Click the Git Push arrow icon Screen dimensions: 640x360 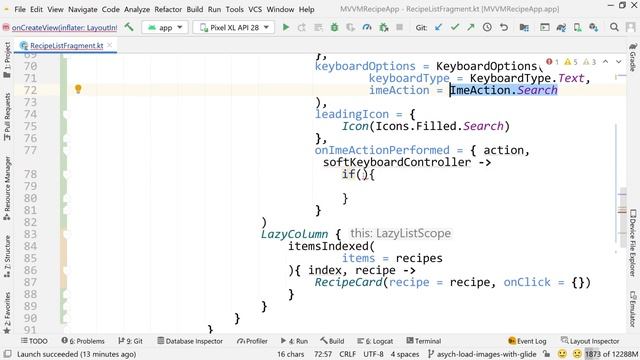pyautogui.click(x=471, y=27)
